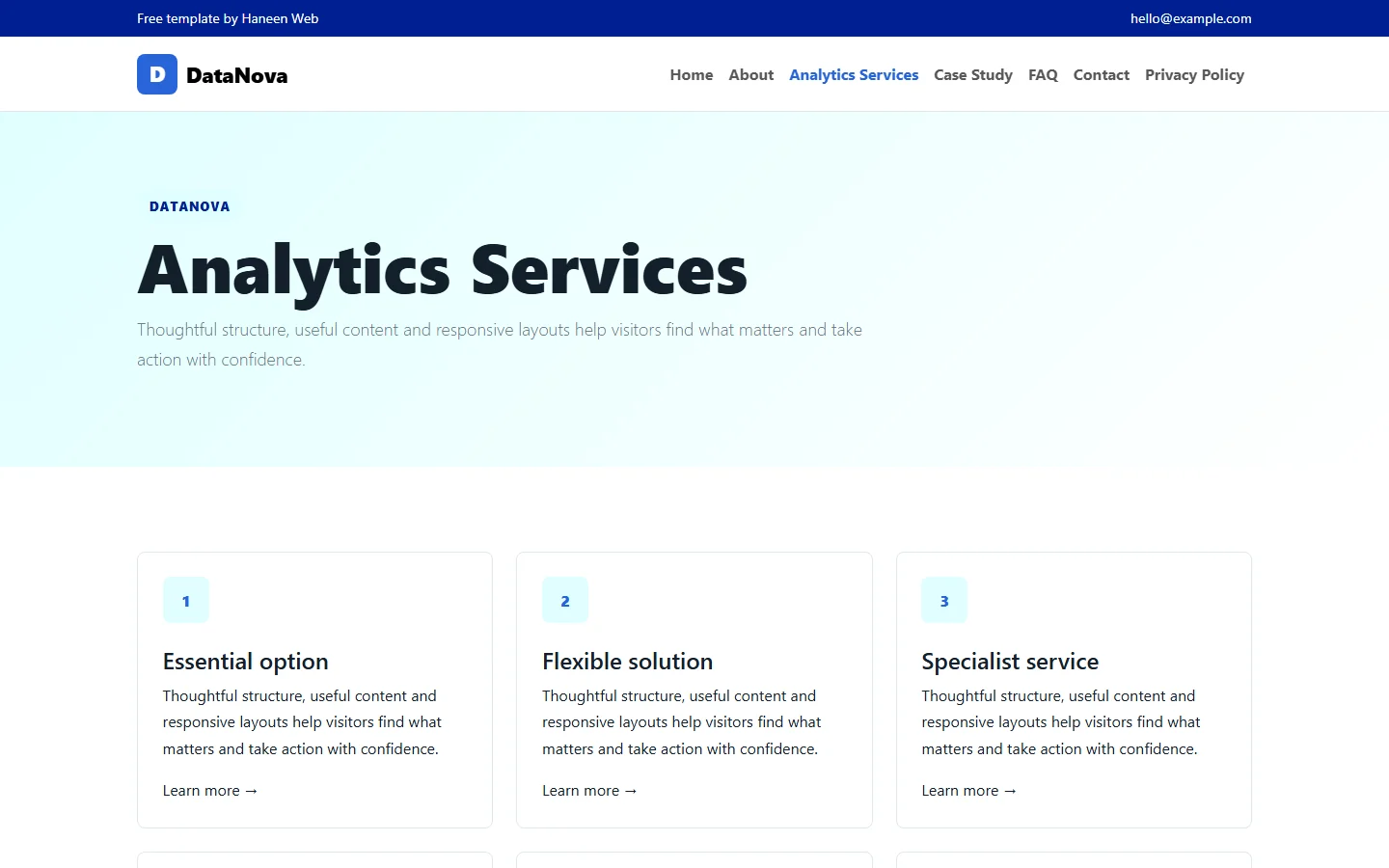Click the description text in Essential option card
This screenshot has height=868, width=1389.
click(302, 722)
